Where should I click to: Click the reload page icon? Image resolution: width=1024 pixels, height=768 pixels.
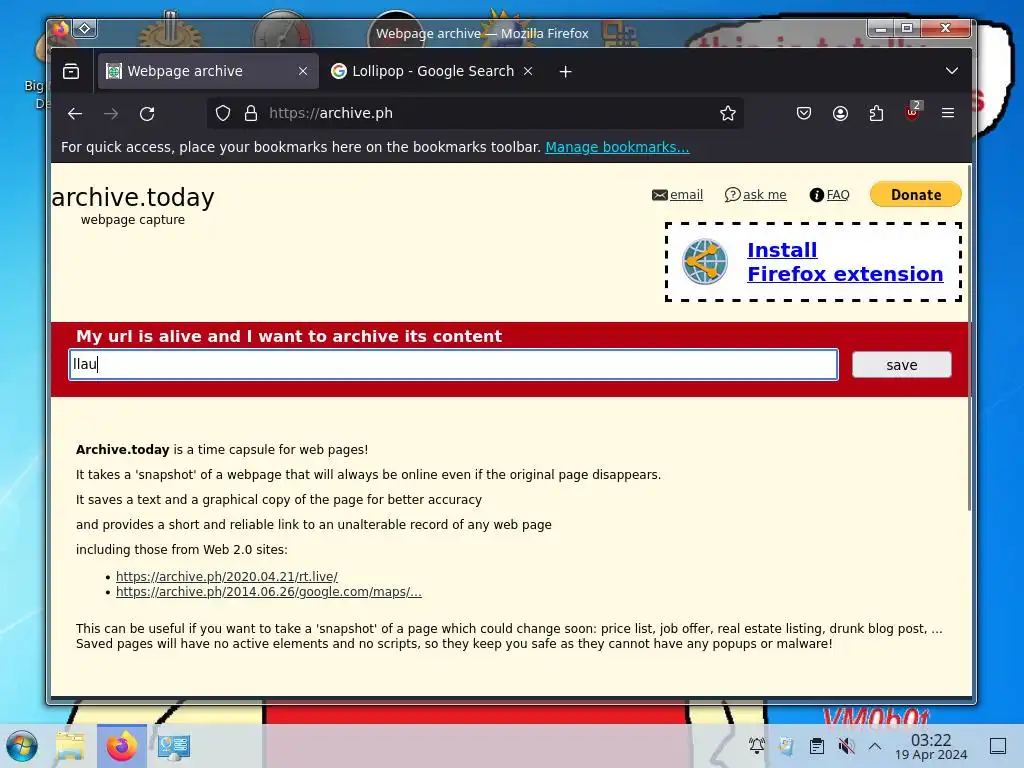147,114
